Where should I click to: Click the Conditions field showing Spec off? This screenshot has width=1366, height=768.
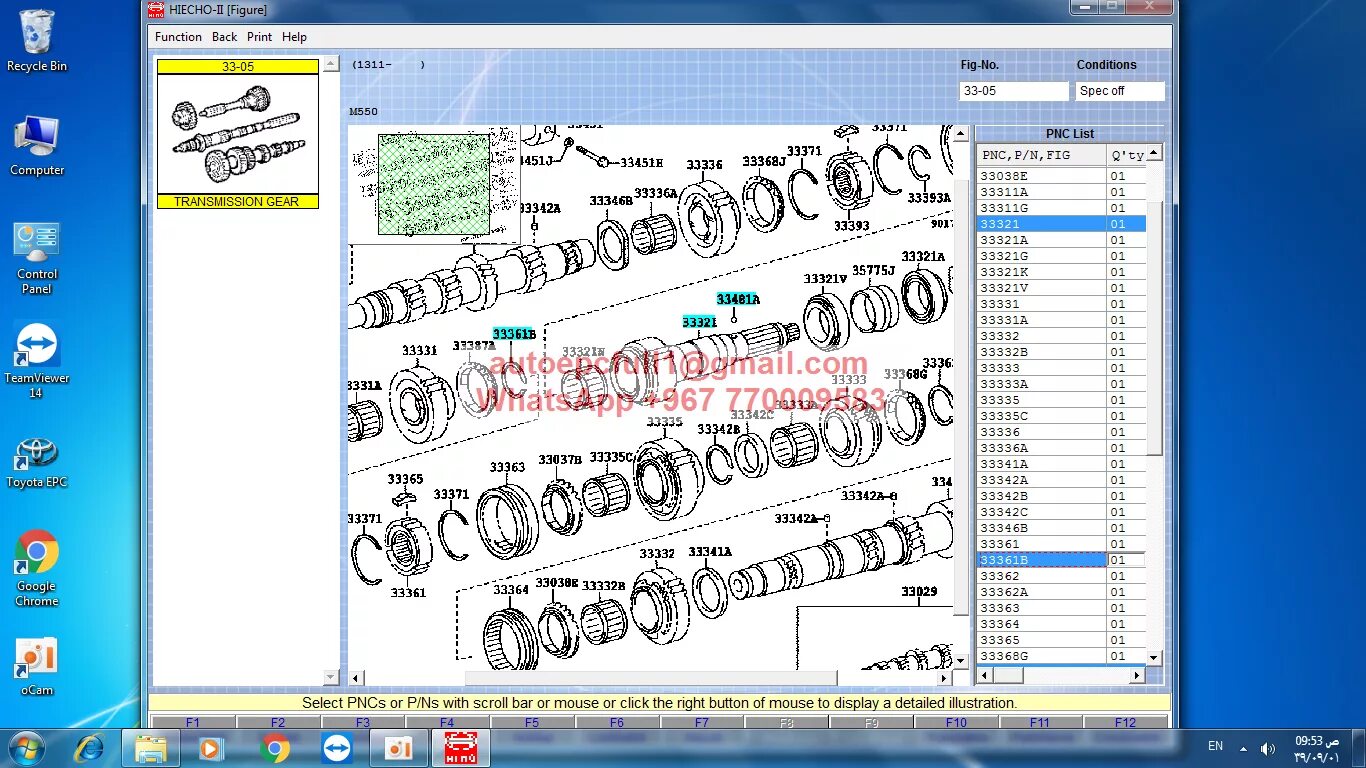click(x=1120, y=91)
